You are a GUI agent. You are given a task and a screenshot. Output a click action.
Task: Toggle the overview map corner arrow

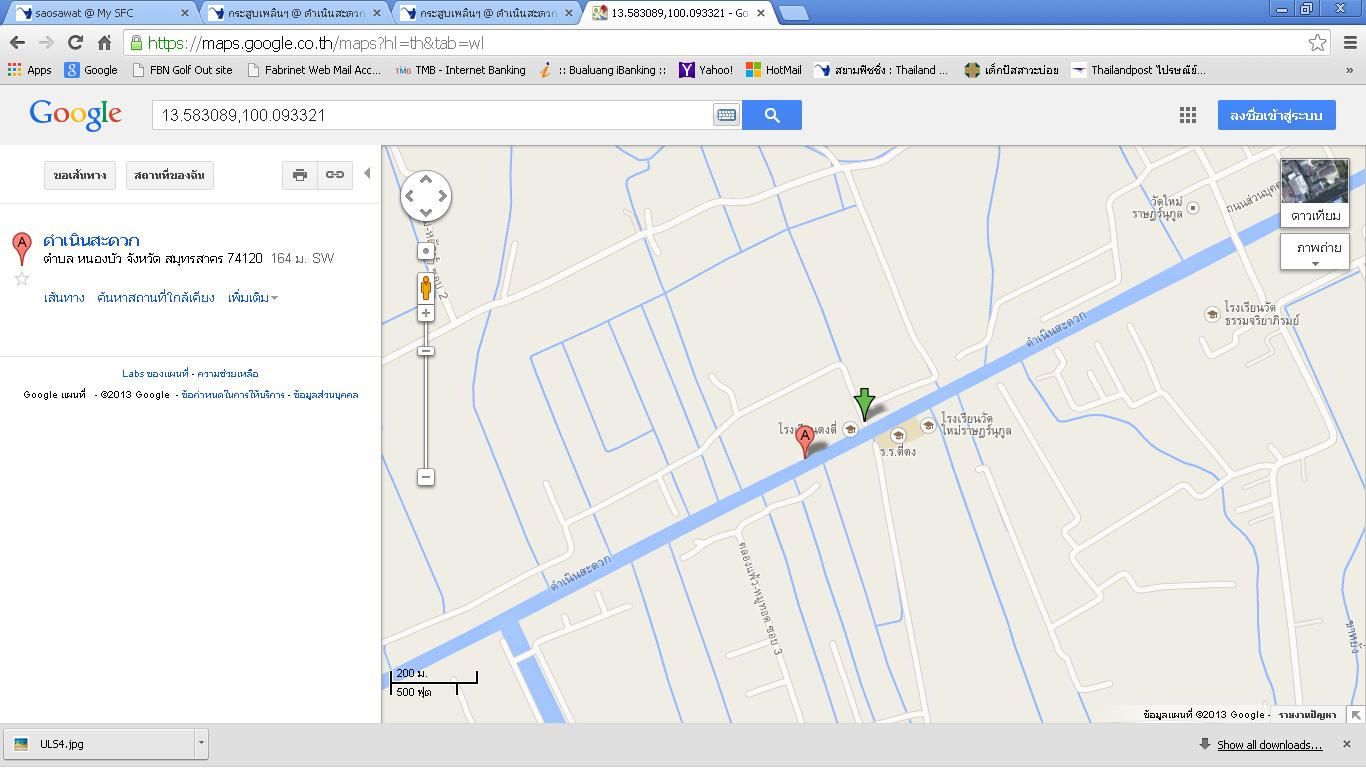tap(1355, 714)
